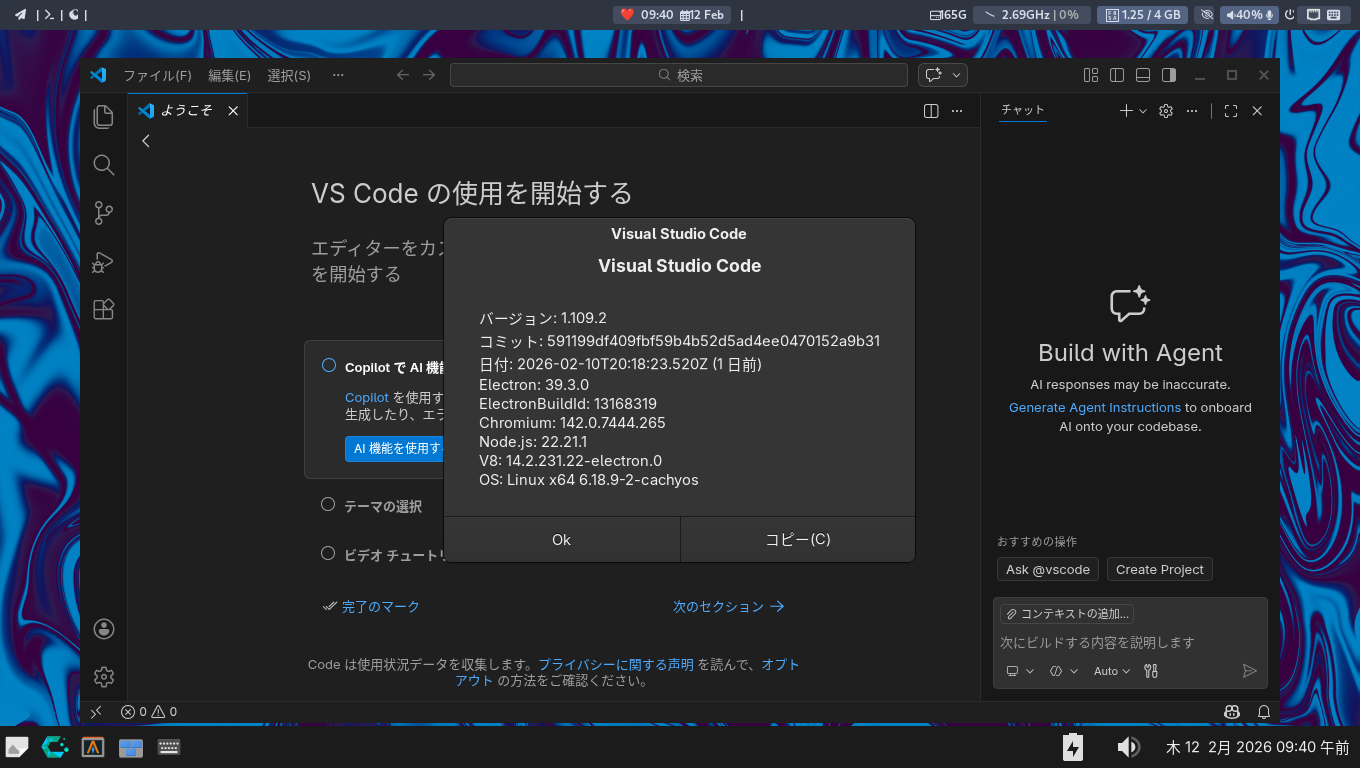Select the ビデオ チュートリアル step radio
1360x768 pixels.
click(x=328, y=553)
